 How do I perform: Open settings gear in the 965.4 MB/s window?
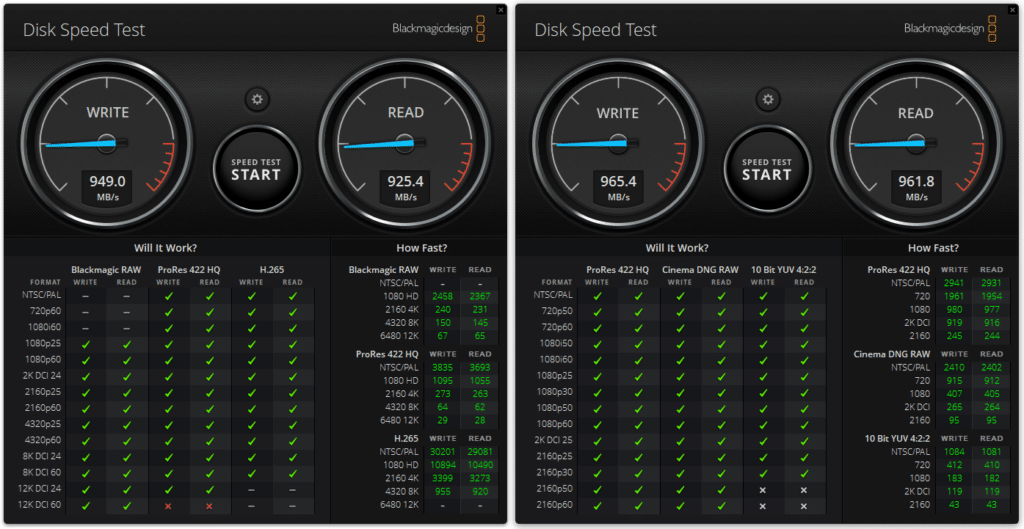pyautogui.click(x=768, y=100)
